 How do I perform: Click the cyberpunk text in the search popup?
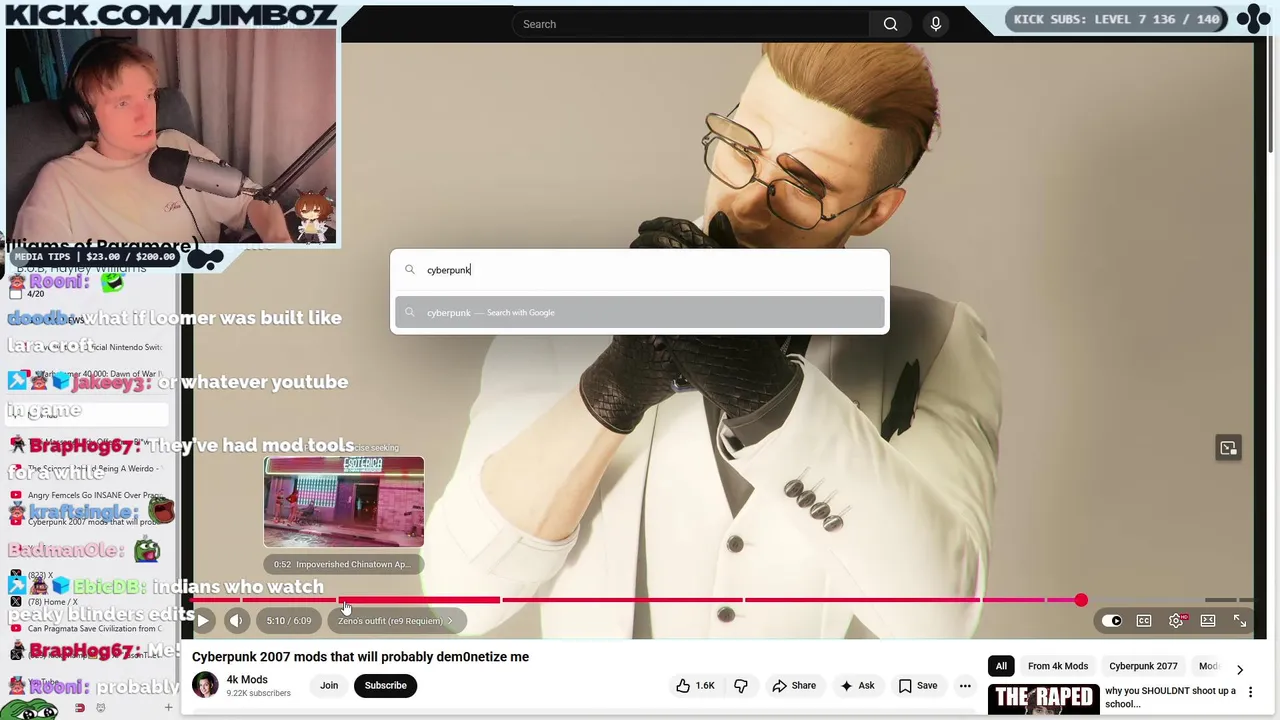(x=449, y=270)
